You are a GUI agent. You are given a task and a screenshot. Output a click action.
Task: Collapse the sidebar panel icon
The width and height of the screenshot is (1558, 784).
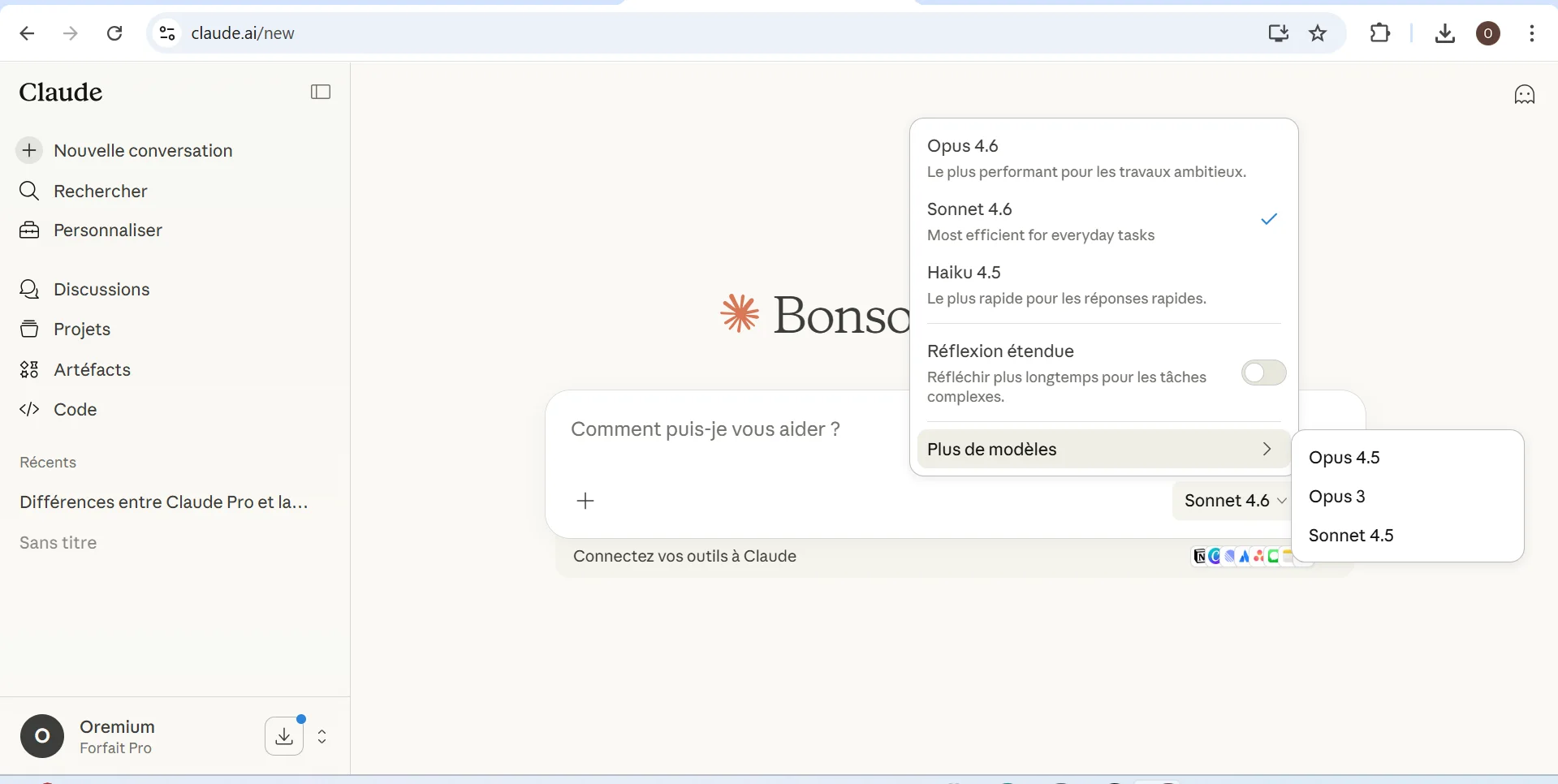(x=321, y=92)
